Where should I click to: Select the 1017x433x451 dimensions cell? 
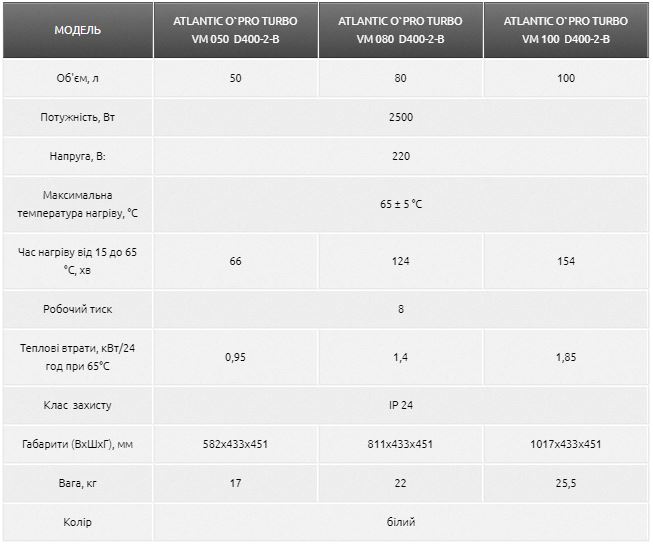[565, 445]
